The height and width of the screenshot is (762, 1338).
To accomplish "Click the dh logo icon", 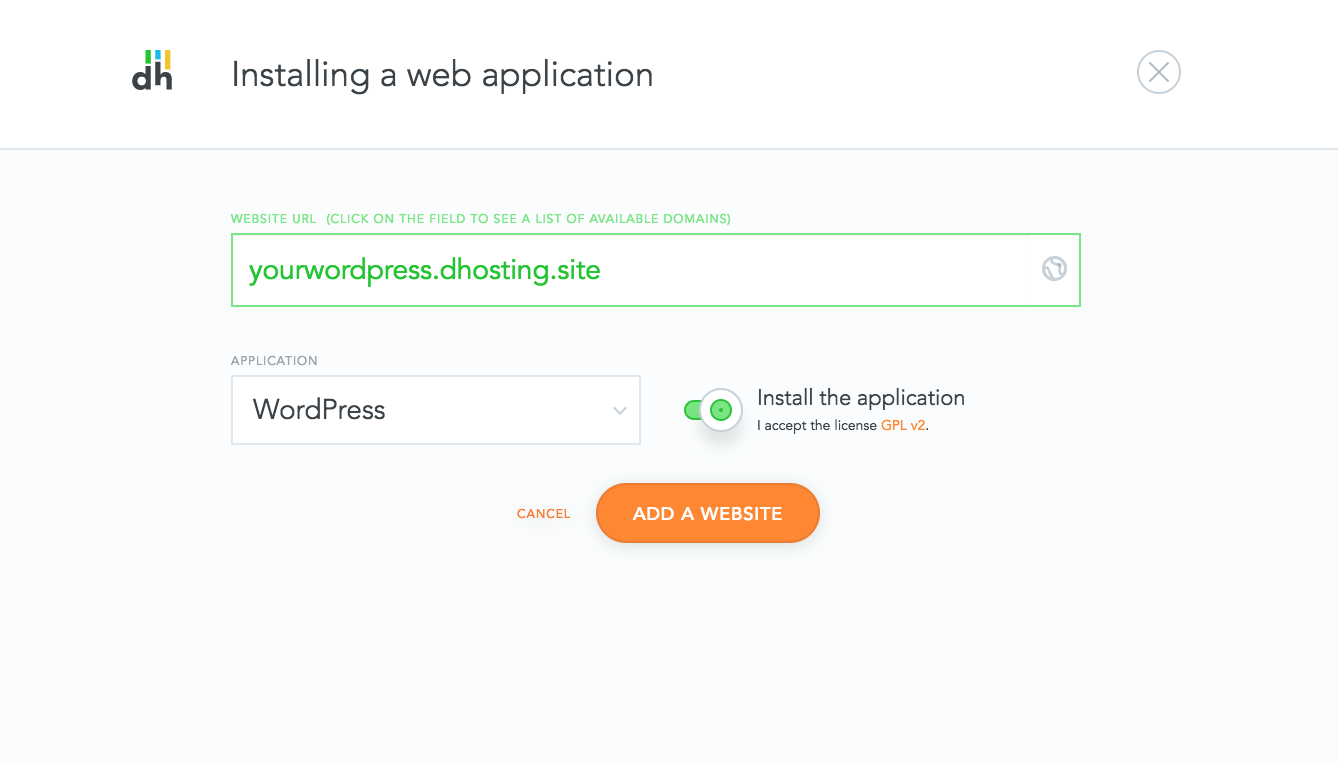I will pos(152,70).
